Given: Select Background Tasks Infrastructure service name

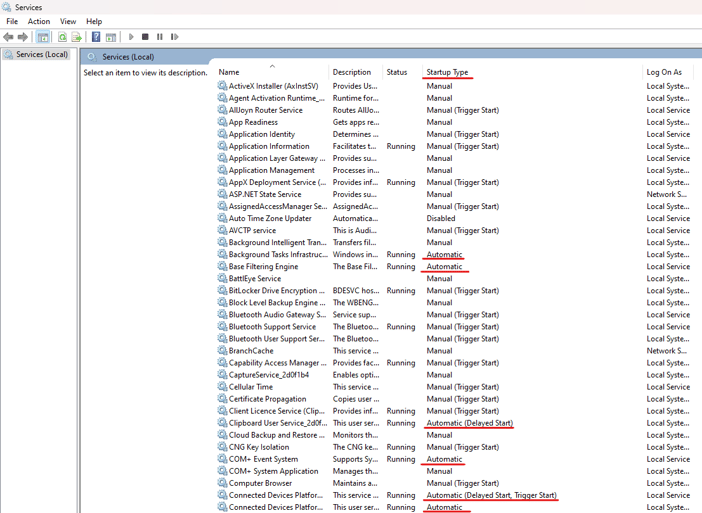Looking at the screenshot, I should pyautogui.click(x=278, y=254).
